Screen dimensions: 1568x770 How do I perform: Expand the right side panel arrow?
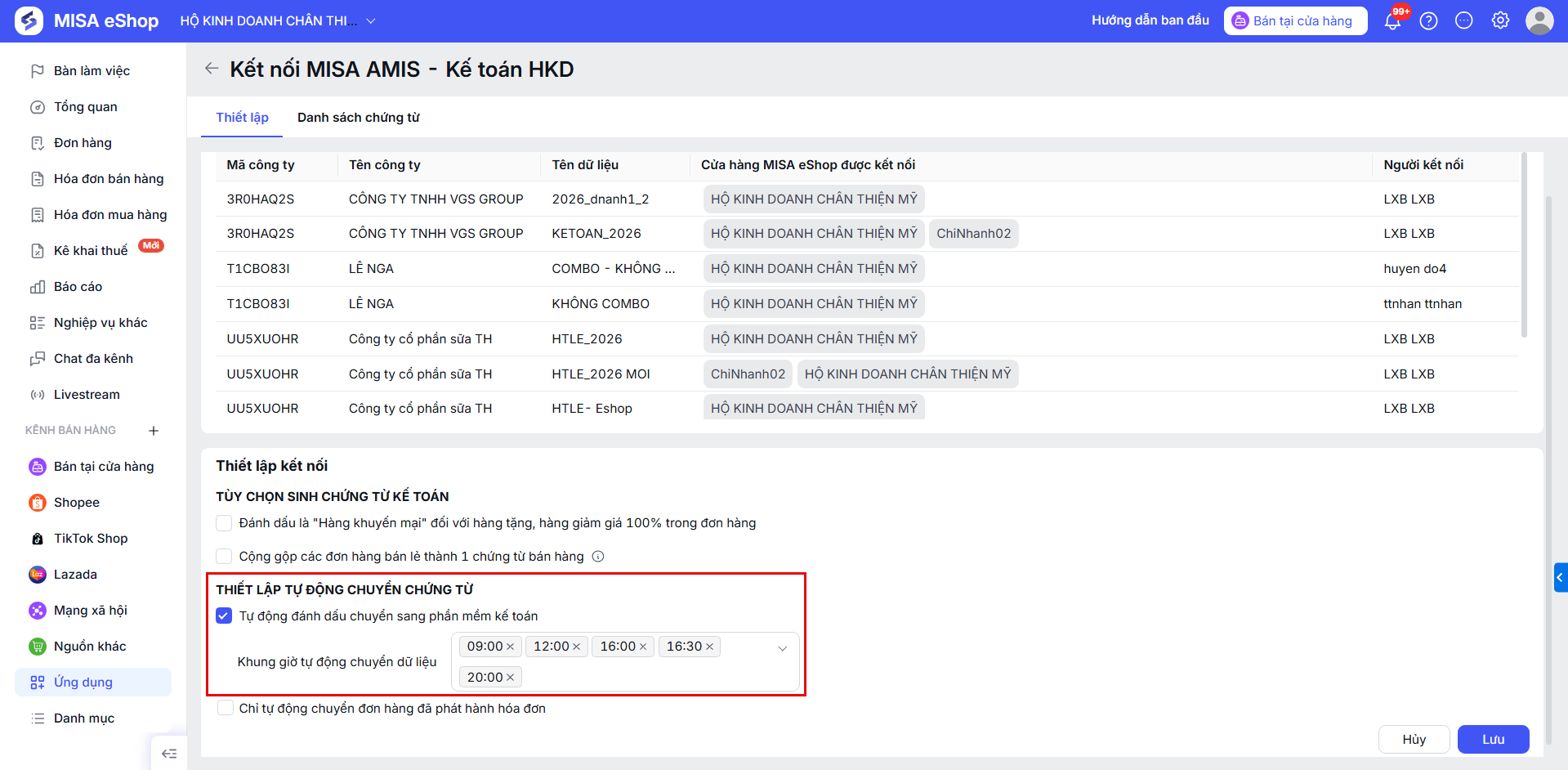pyautogui.click(x=1561, y=577)
